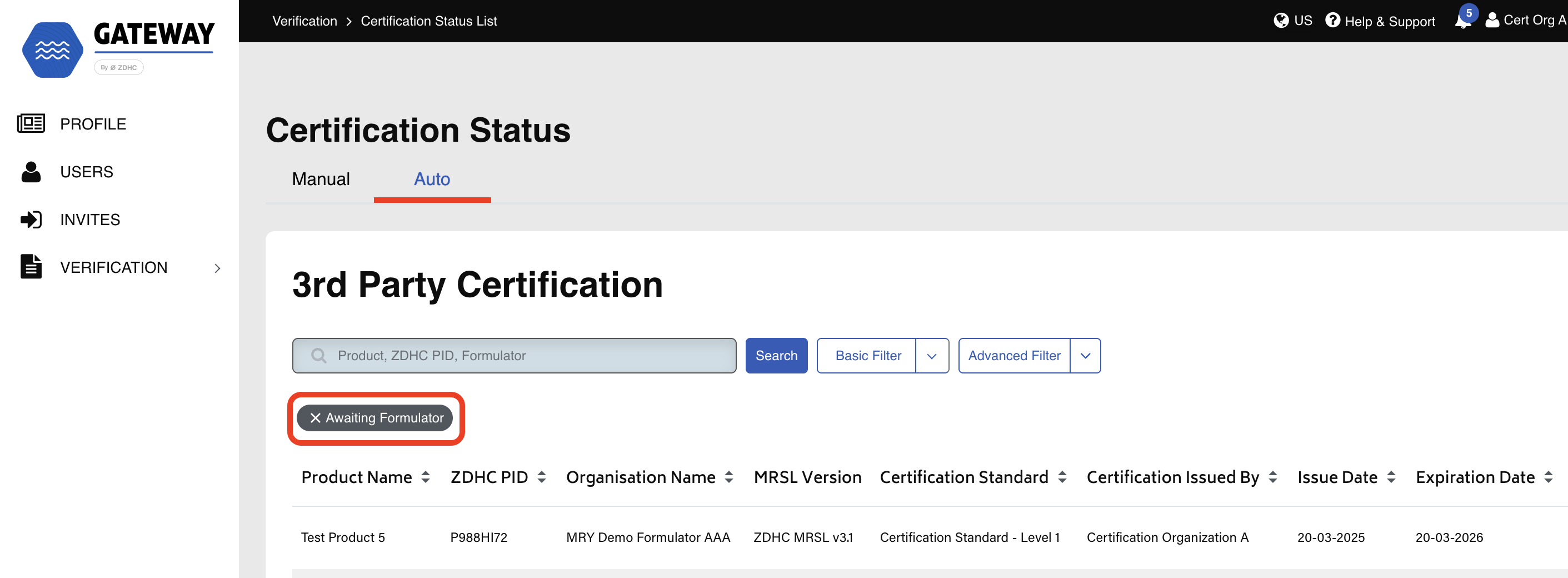The image size is (1568, 578).
Task: Click the Gateway hexagon wave logo
Action: pyautogui.click(x=52, y=50)
